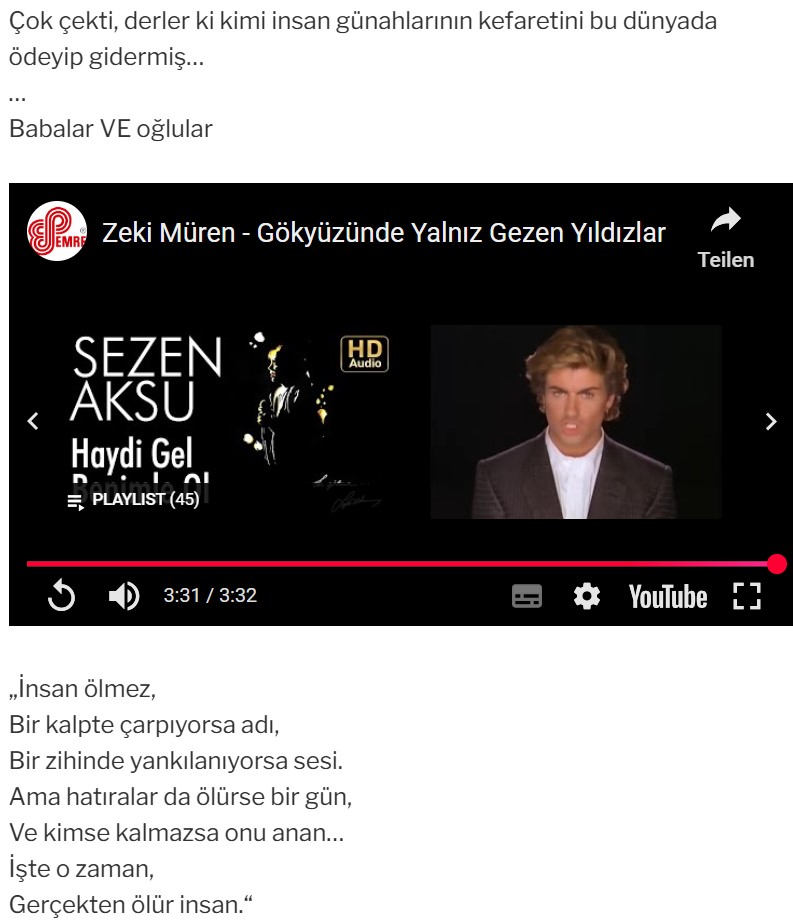
Task: Click the playlist queue icon beside PLAYLIST
Action: click(76, 502)
